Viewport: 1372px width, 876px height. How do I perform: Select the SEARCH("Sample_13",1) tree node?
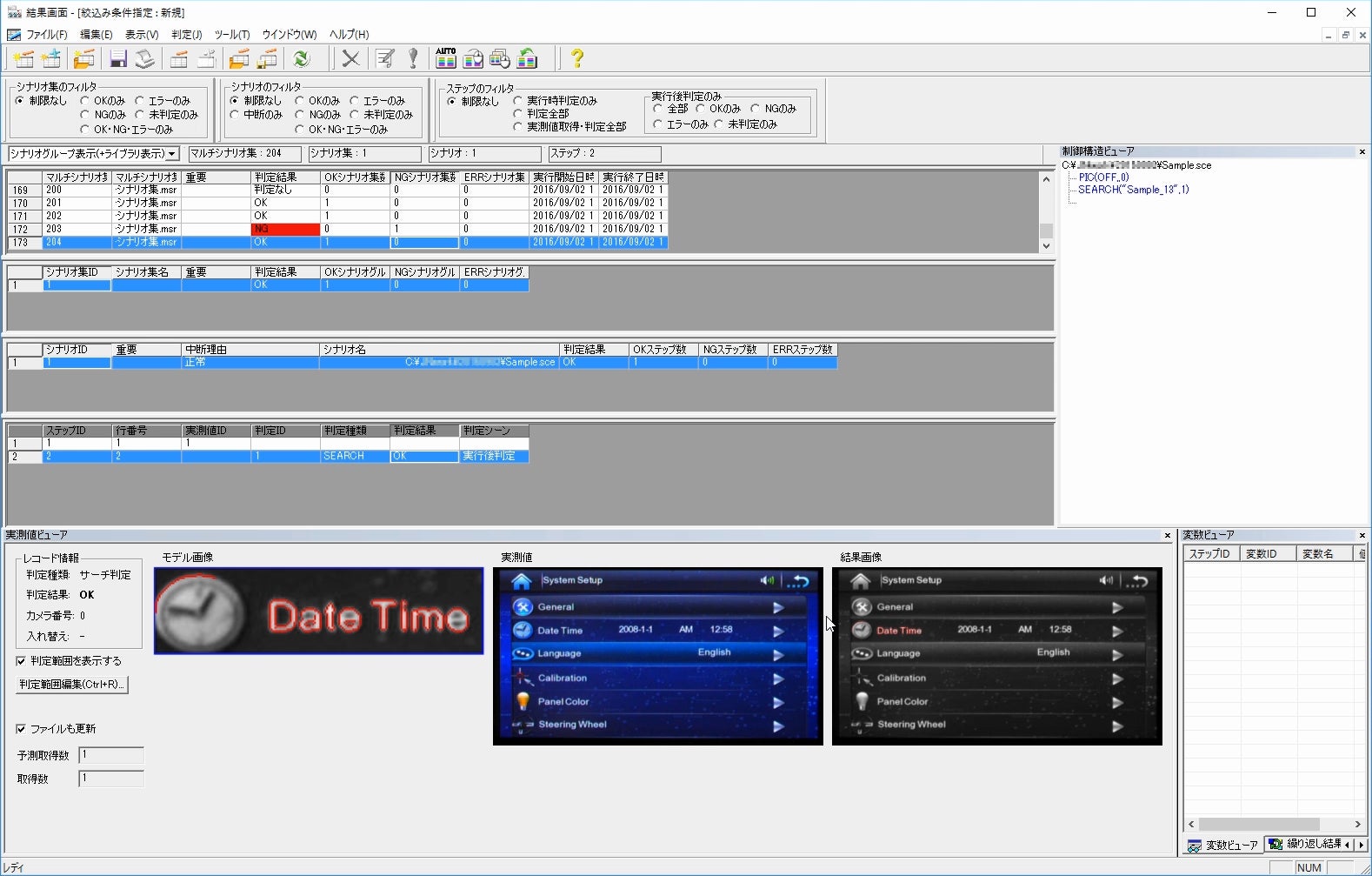point(1133,190)
